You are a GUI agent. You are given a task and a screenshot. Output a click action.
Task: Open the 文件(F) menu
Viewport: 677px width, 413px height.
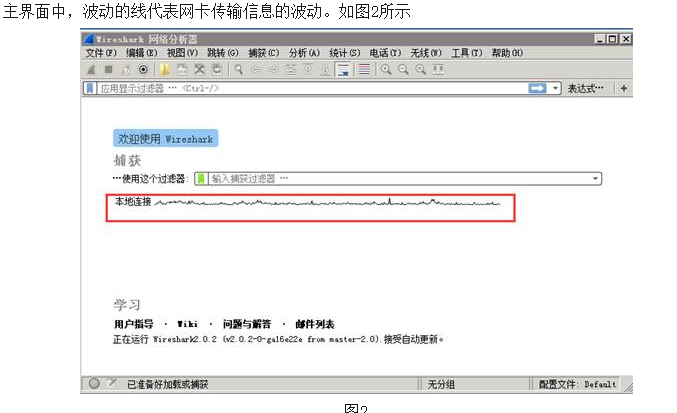101,53
